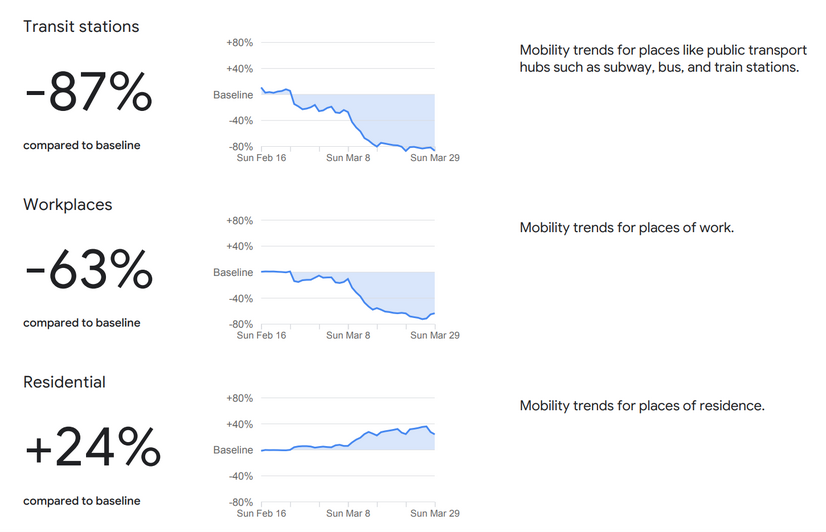Image resolution: width=826 pixels, height=532 pixels.
Task: Click Sun Mar 8 on transit chart
Action: pos(348,157)
